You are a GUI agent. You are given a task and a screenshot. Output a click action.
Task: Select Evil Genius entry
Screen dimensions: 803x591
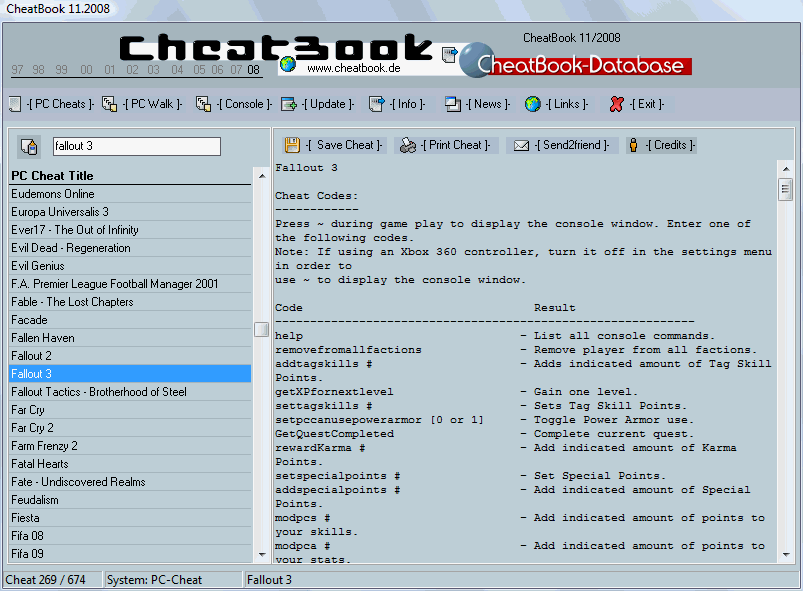pos(130,266)
